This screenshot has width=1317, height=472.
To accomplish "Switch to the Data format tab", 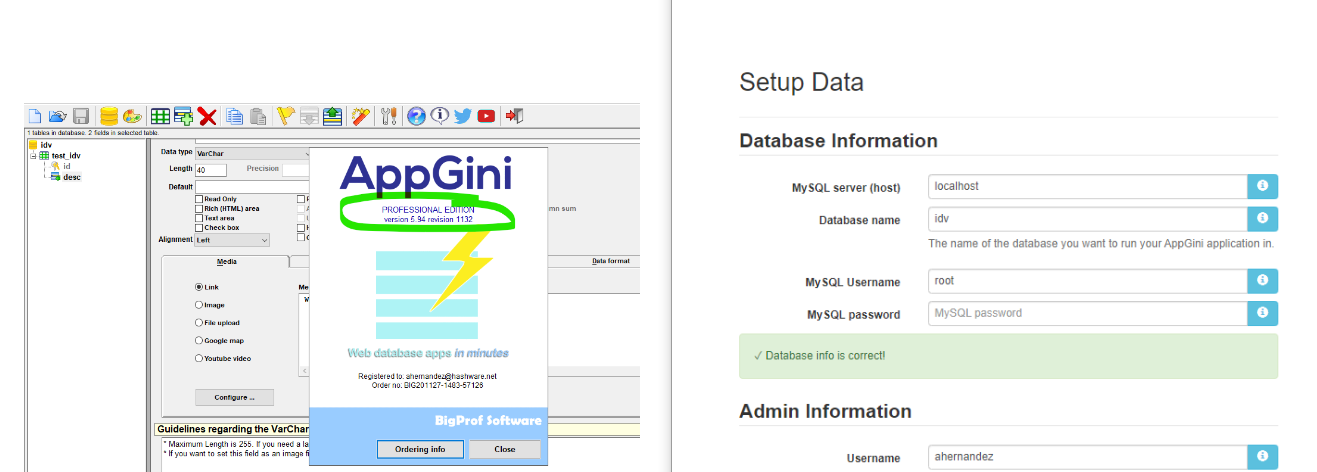I will click(609, 261).
